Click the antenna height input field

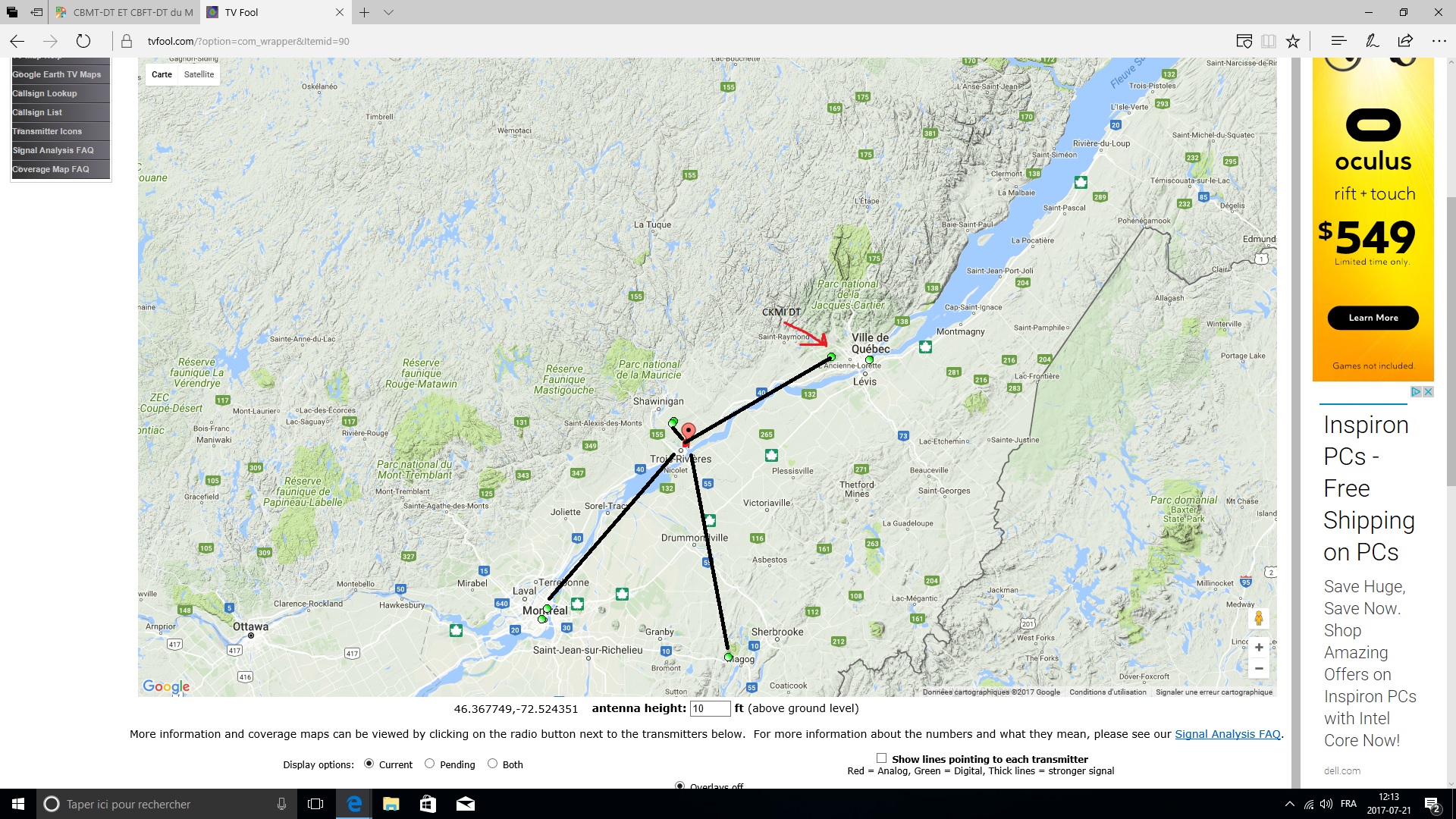point(710,708)
